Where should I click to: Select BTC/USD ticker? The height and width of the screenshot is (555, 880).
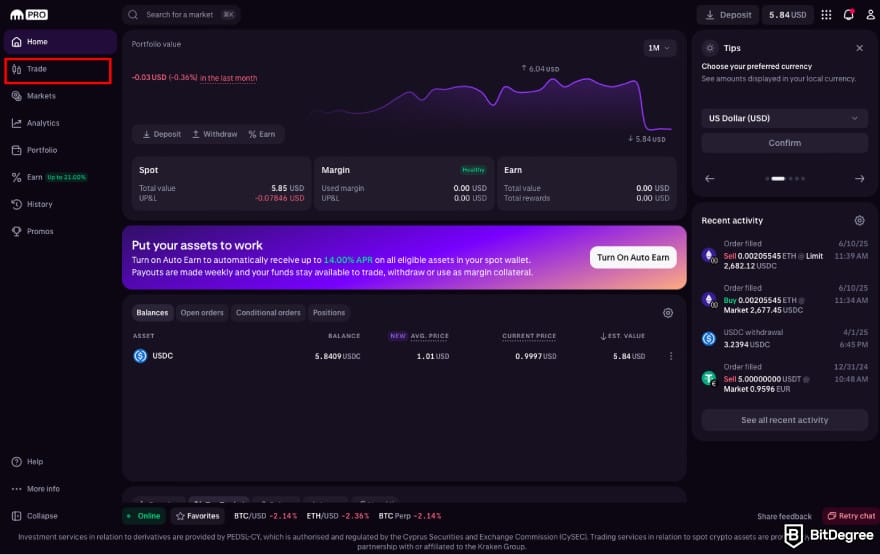pyautogui.click(x=265, y=516)
